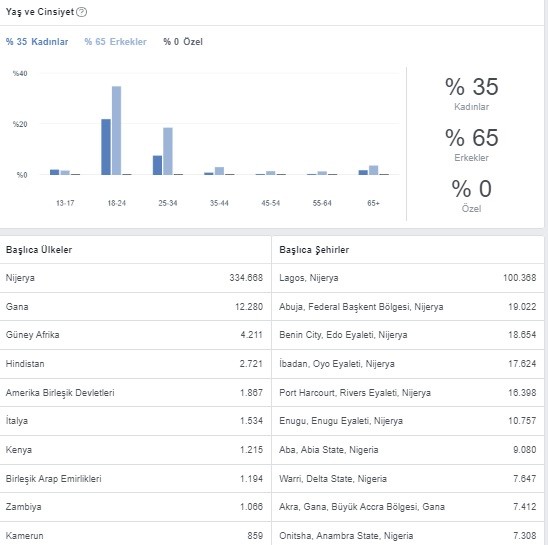Open the Nijerya country row
The image size is (548, 545).
click(135, 278)
